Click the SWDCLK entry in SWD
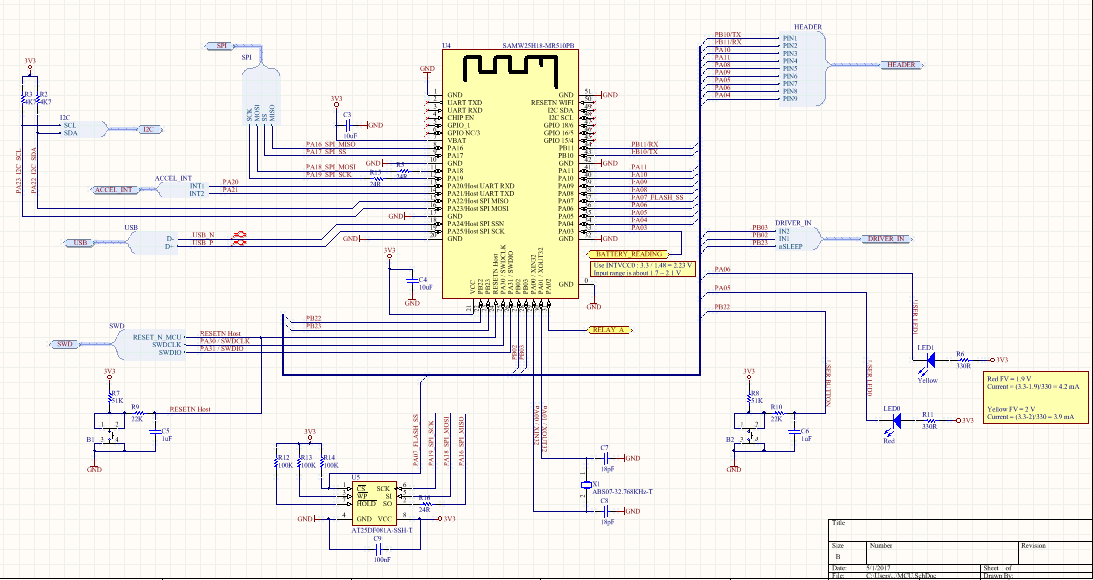Screen dimensions: 1093x580 coord(167,344)
